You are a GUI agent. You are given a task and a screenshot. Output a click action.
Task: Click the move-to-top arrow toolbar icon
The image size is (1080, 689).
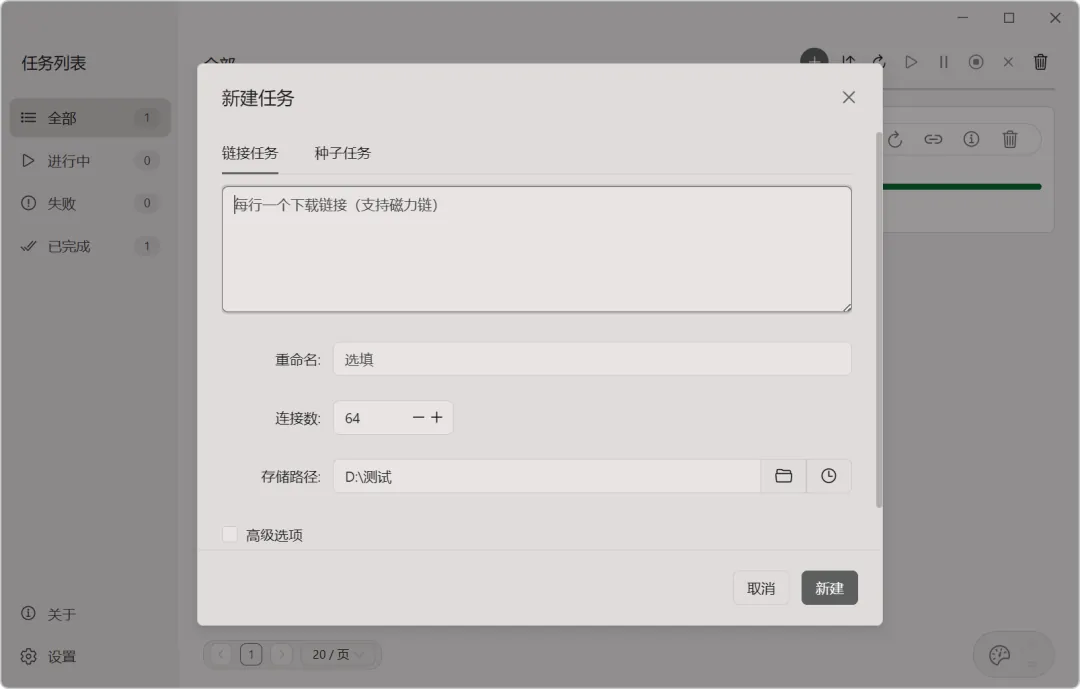tap(849, 61)
